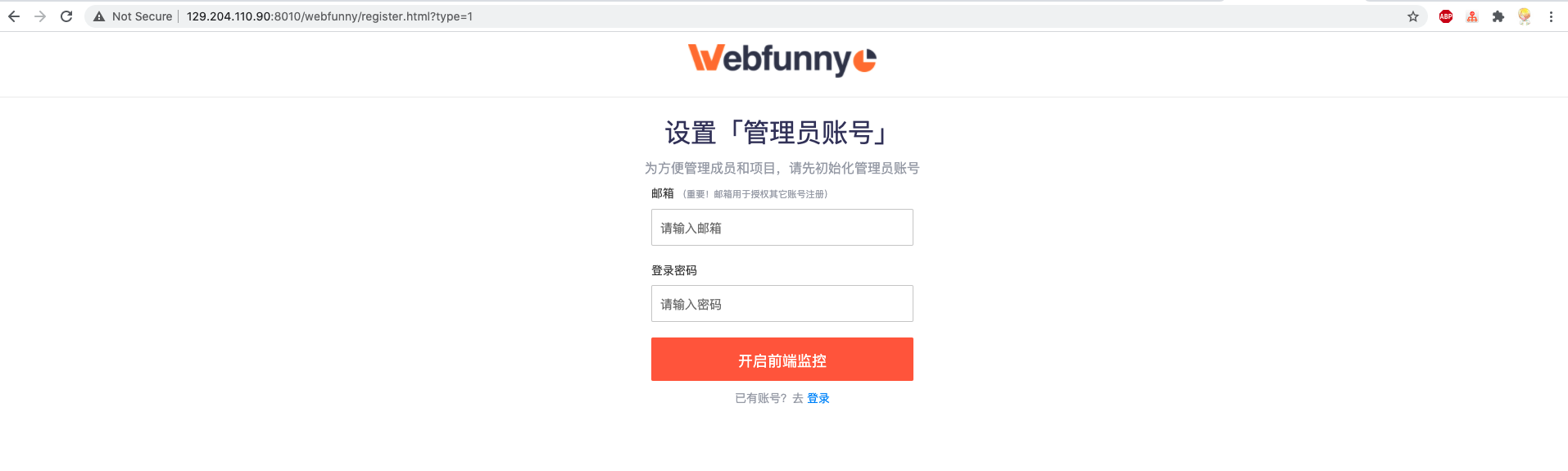This screenshot has height=471, width=1568.
Task: Click the 请输入邮箱 email field
Action: (x=782, y=228)
